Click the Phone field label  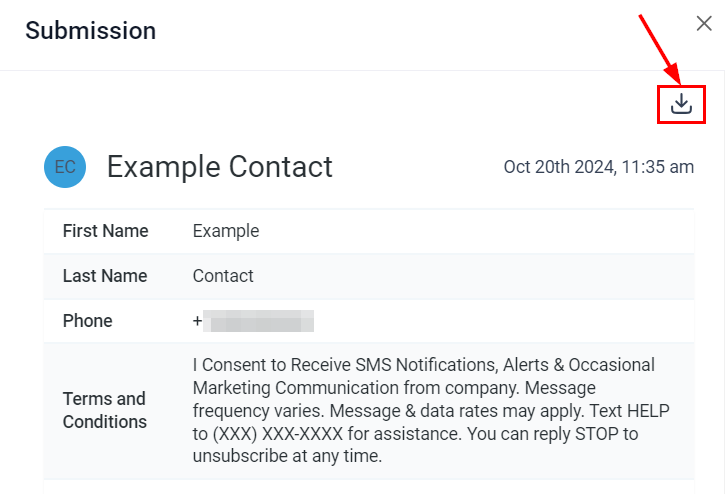[x=88, y=321]
